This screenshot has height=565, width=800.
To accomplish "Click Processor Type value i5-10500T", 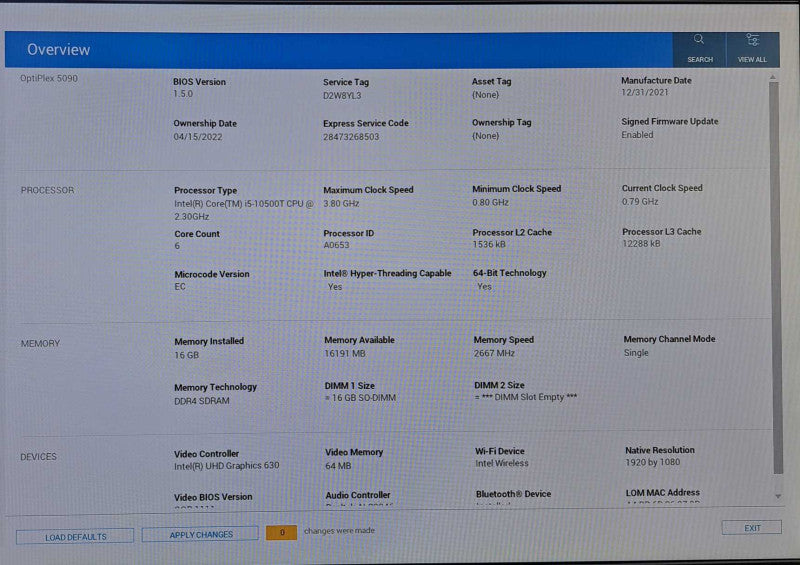I will 244,210.
